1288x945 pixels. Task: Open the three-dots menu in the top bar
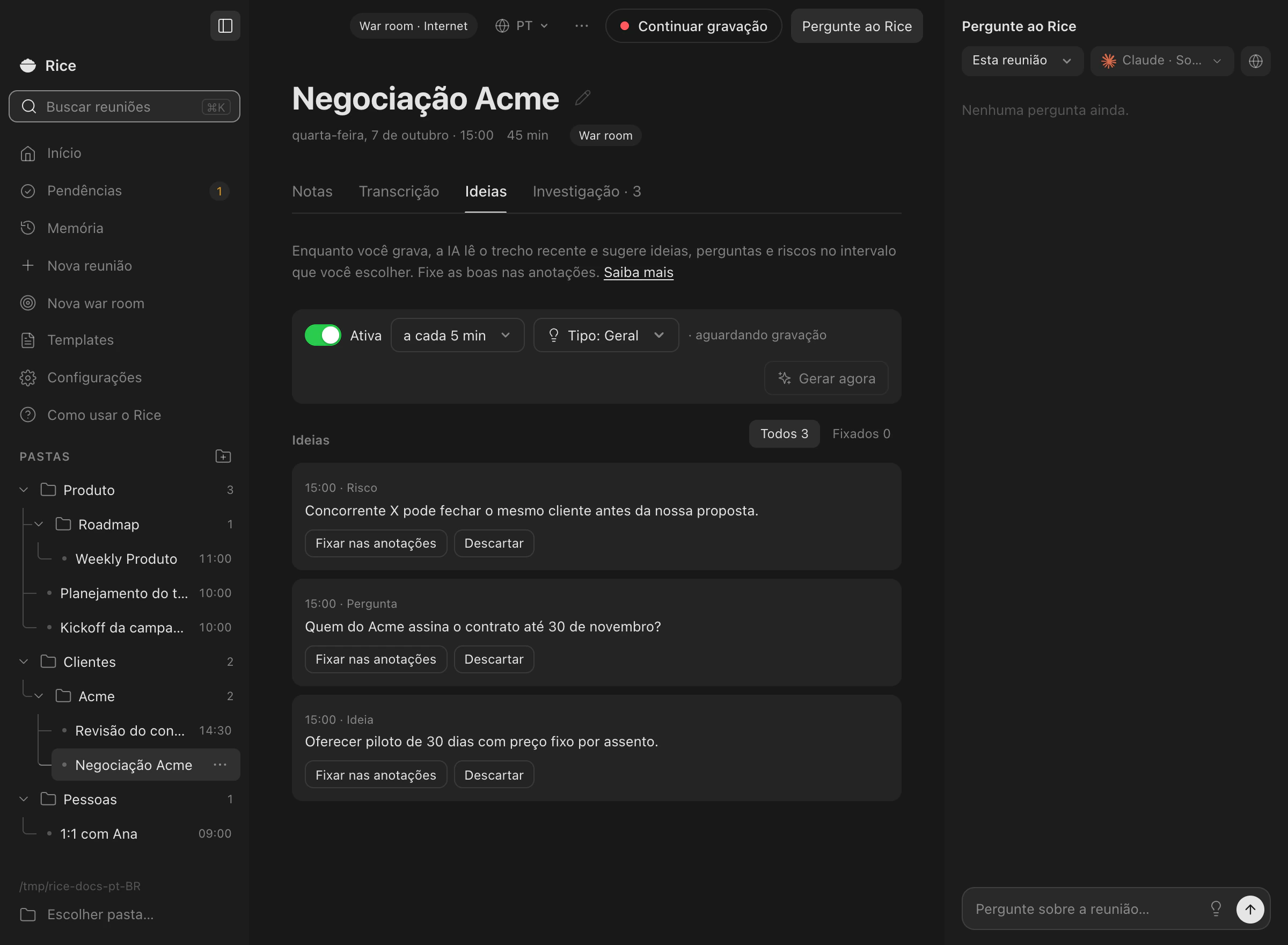pyautogui.click(x=581, y=26)
